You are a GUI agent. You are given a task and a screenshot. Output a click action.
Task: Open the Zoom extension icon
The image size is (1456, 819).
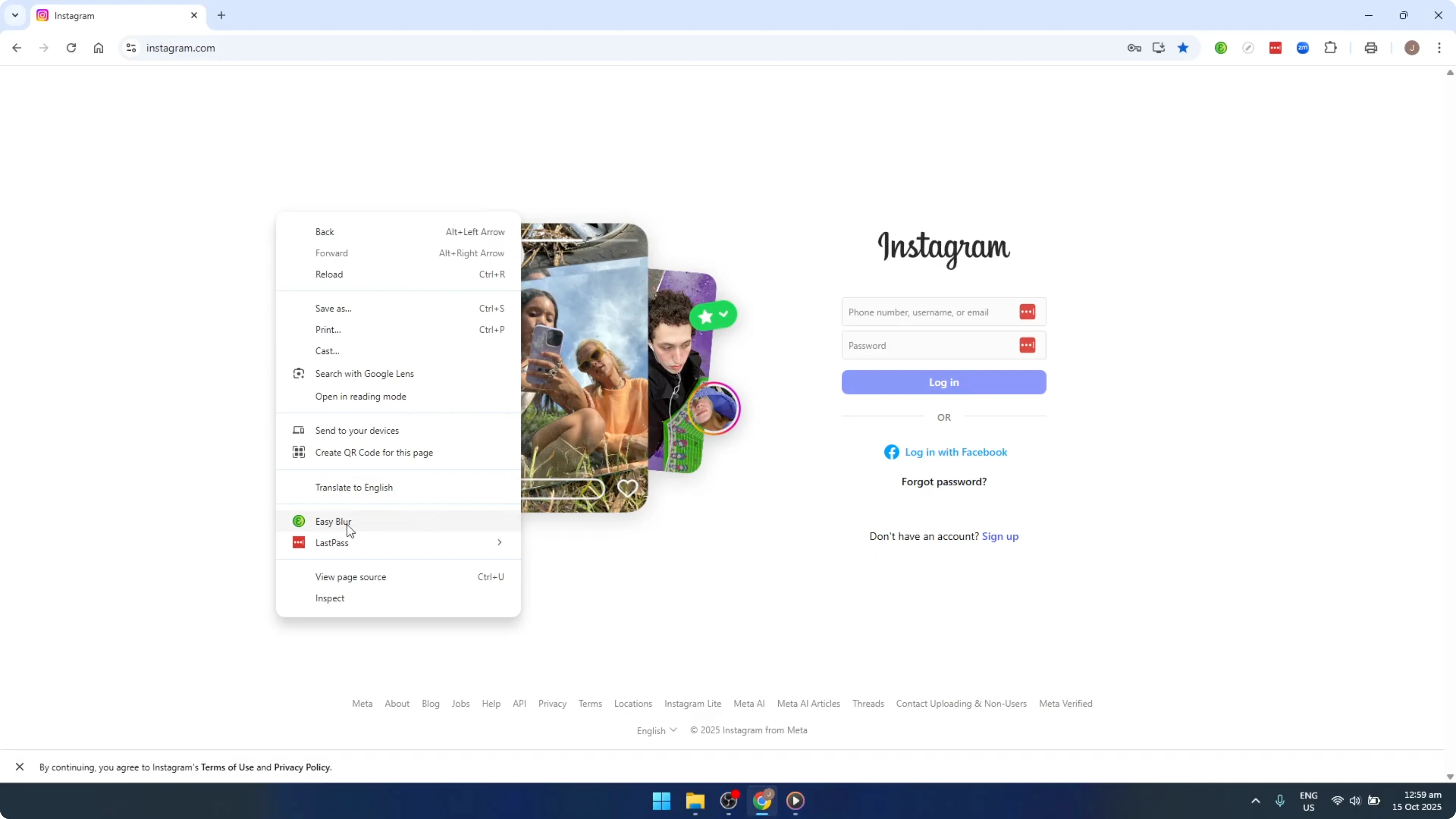click(1303, 47)
